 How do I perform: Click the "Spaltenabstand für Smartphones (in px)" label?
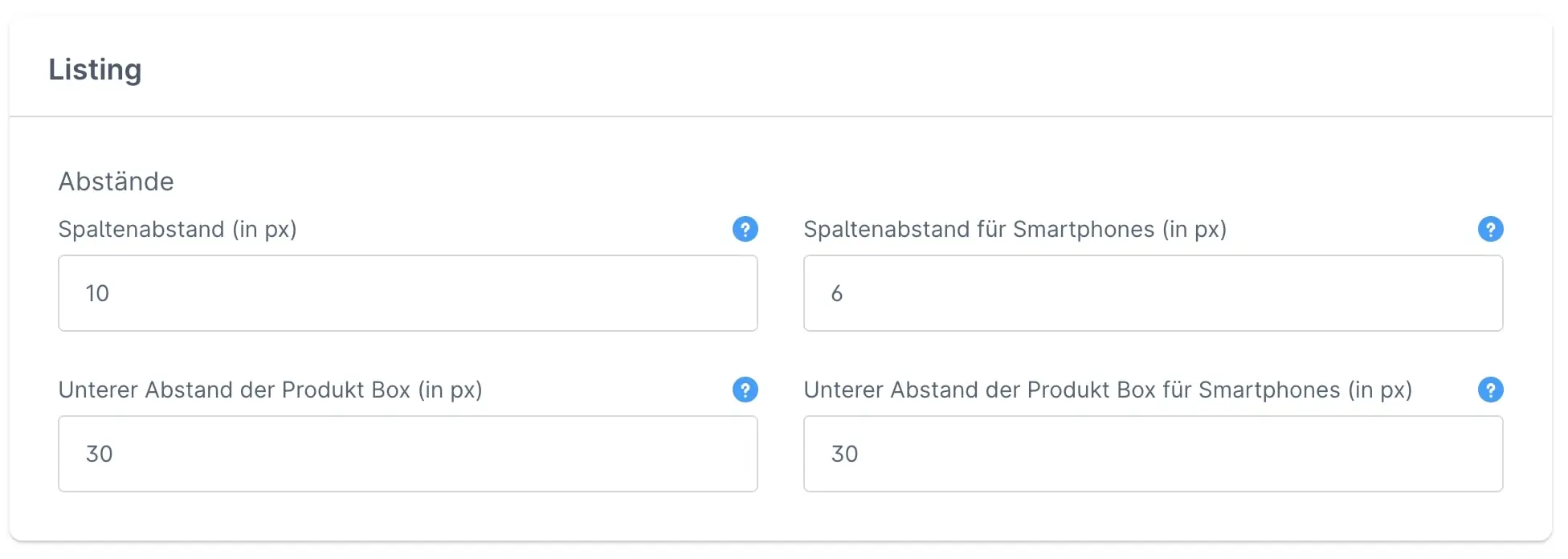click(1015, 230)
